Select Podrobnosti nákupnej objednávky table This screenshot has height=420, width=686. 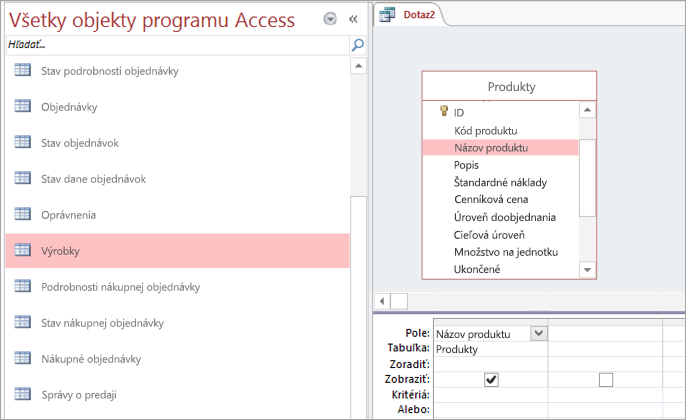pos(177,287)
